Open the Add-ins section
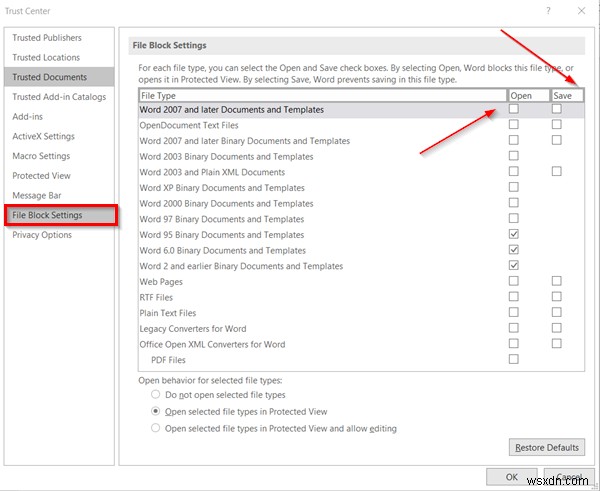Image resolution: width=600 pixels, height=491 pixels. tap(28, 116)
